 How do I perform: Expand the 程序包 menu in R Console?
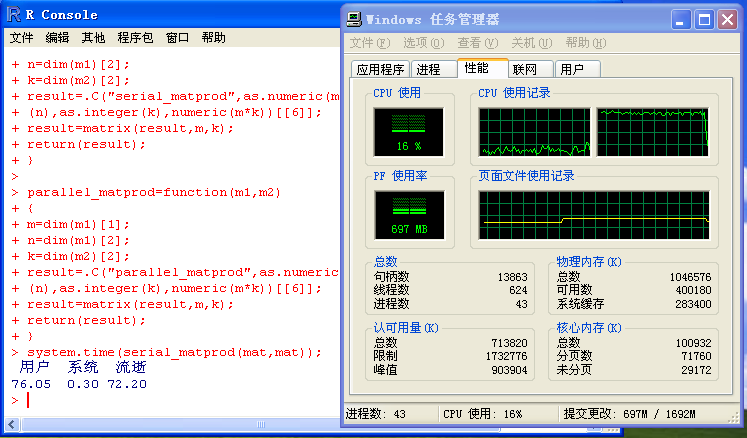coord(135,38)
